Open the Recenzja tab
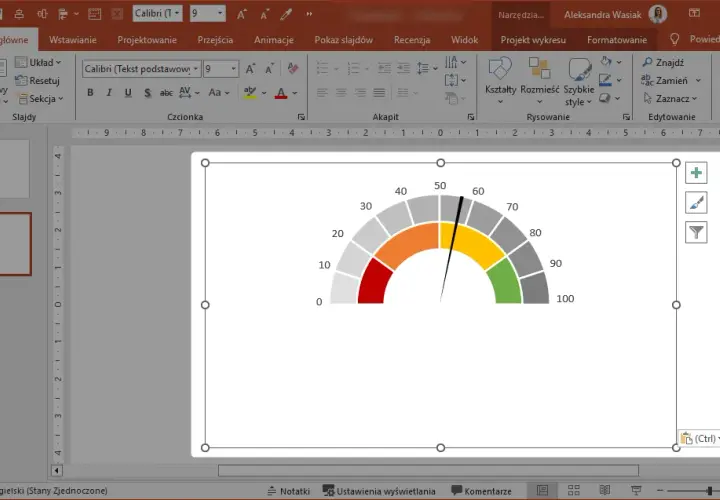This screenshot has width=720, height=500. pos(412,40)
